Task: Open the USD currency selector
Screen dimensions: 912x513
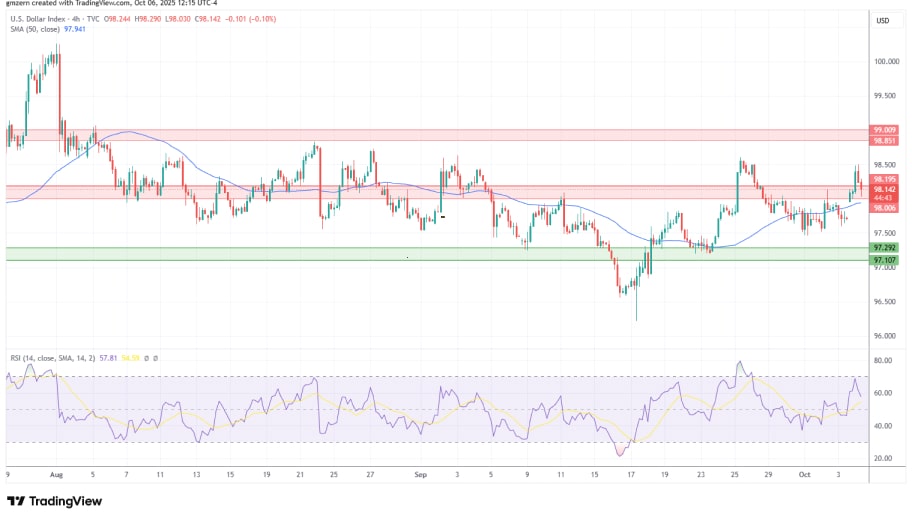Action: click(883, 20)
